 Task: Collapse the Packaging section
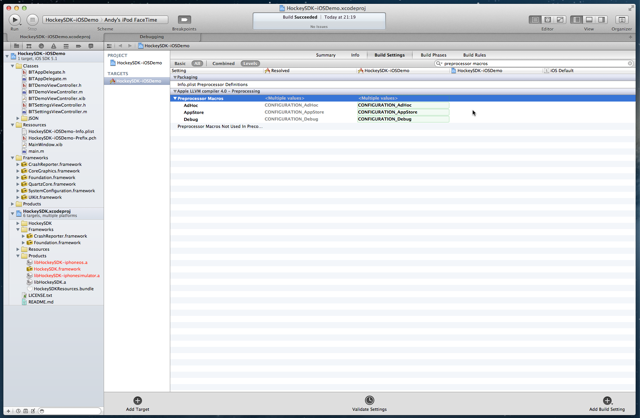coord(175,77)
